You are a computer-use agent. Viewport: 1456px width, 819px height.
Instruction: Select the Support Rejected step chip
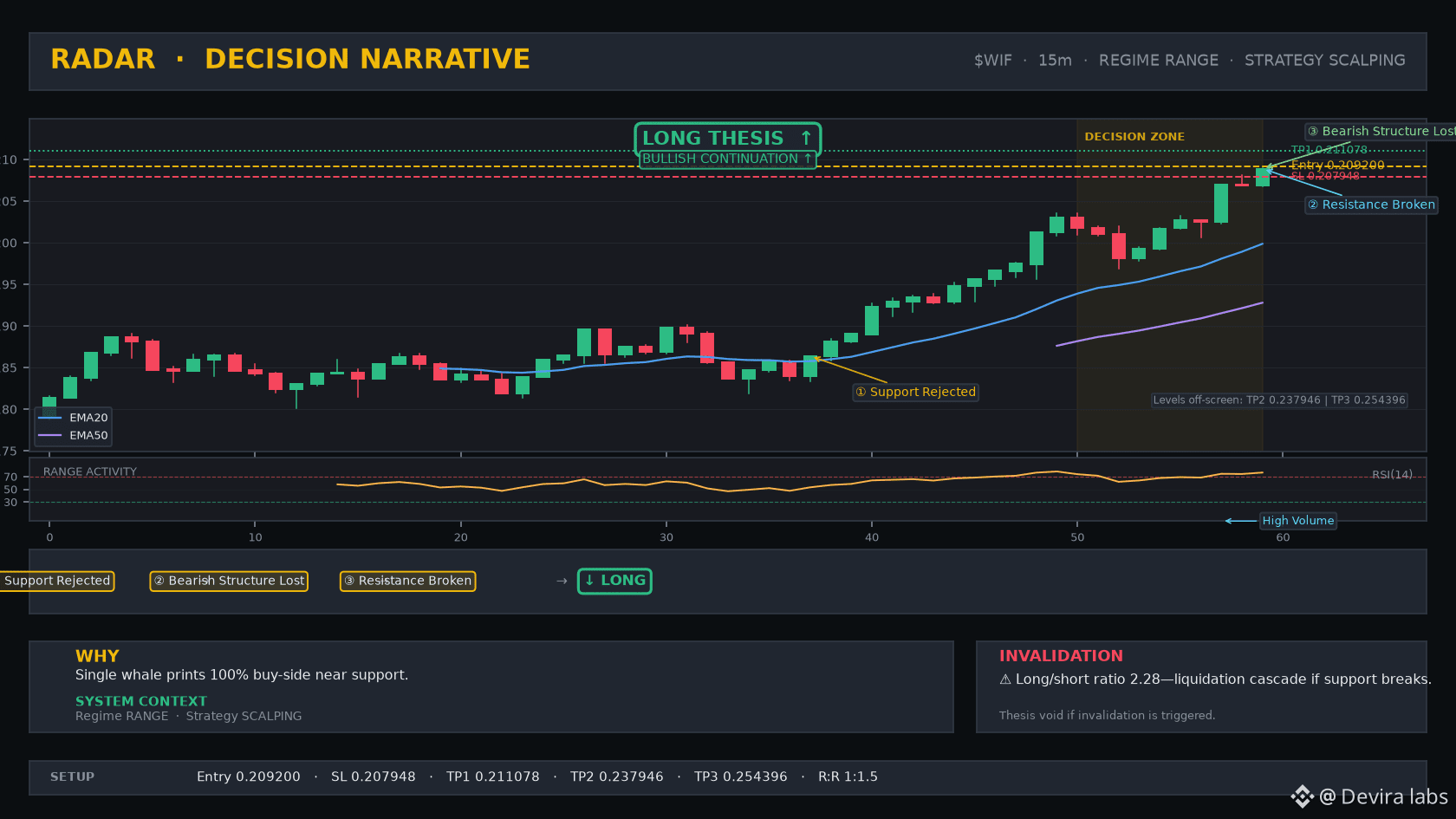point(56,581)
